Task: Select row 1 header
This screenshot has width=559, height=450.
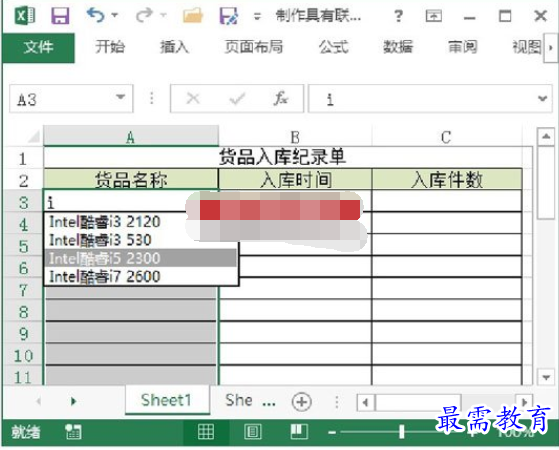Action: coord(23,159)
